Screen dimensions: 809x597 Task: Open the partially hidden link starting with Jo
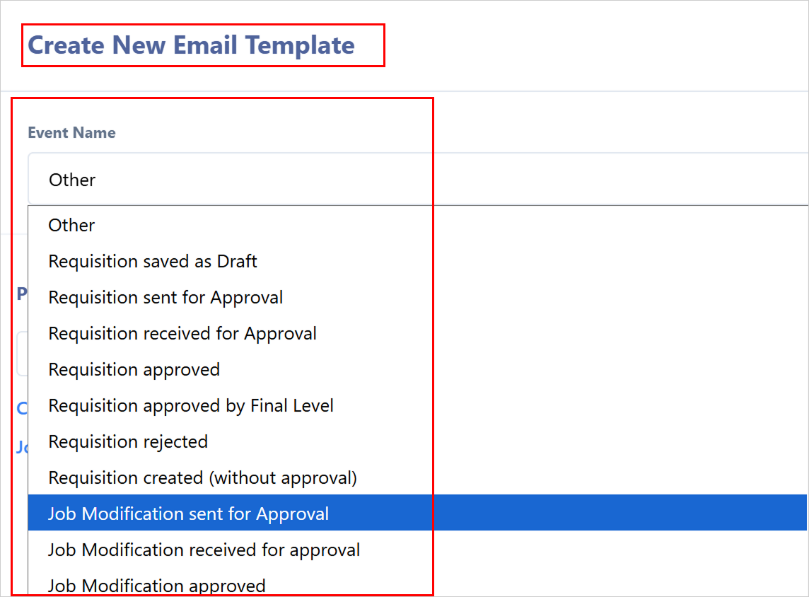[22, 446]
